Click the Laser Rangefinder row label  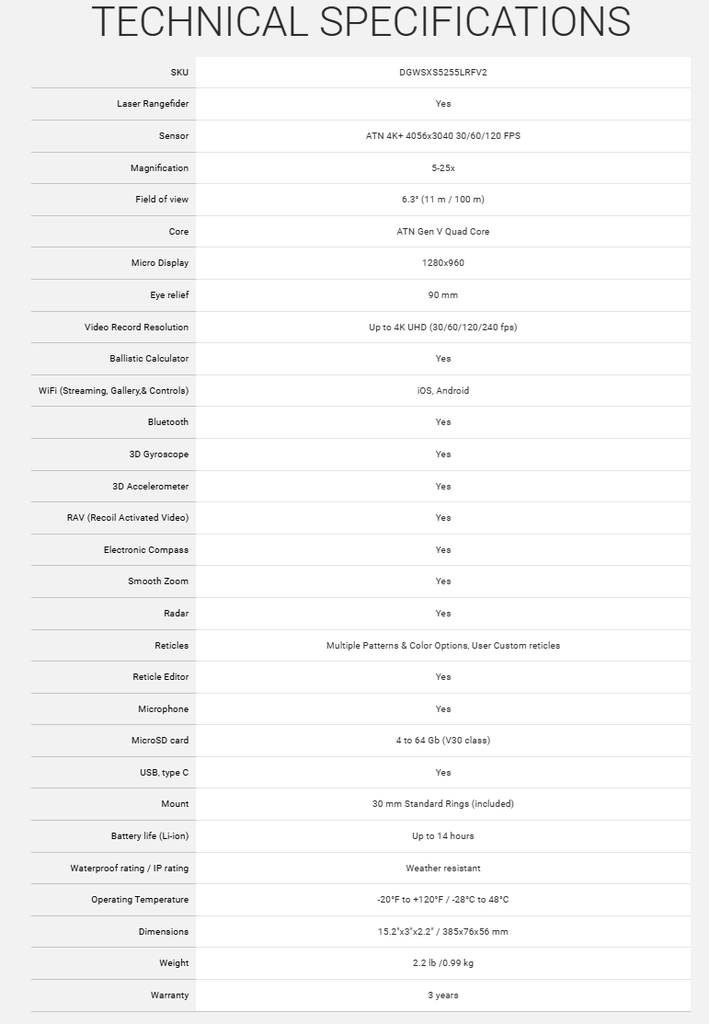tap(152, 104)
